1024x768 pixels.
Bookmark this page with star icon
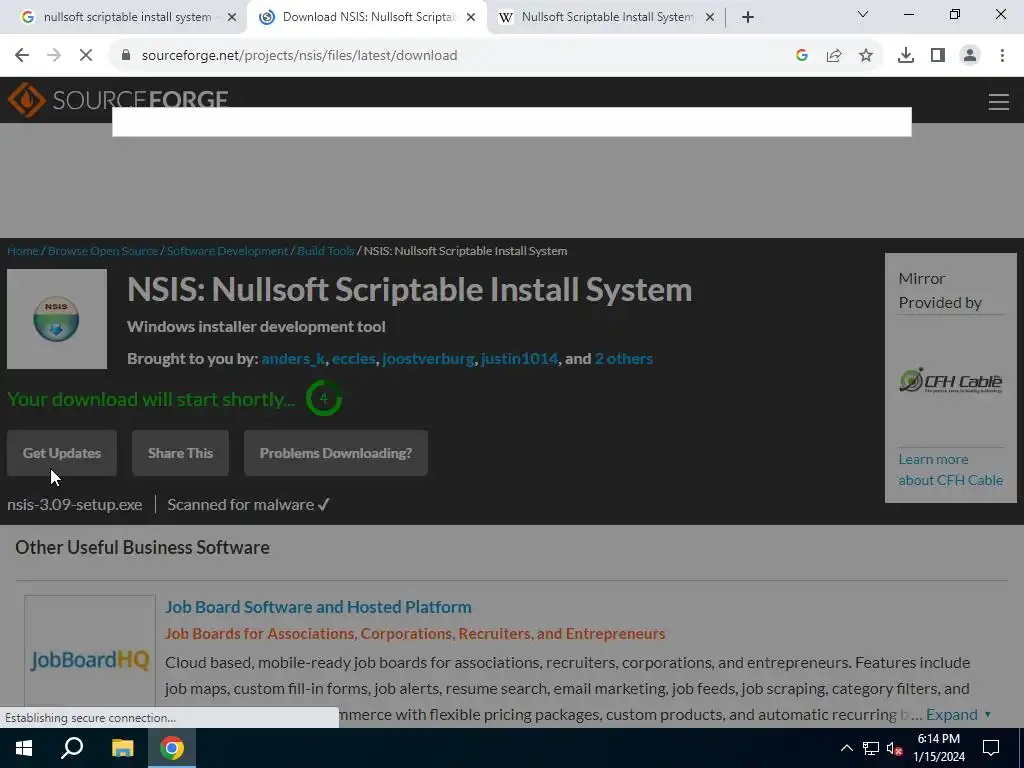pyautogui.click(x=866, y=56)
